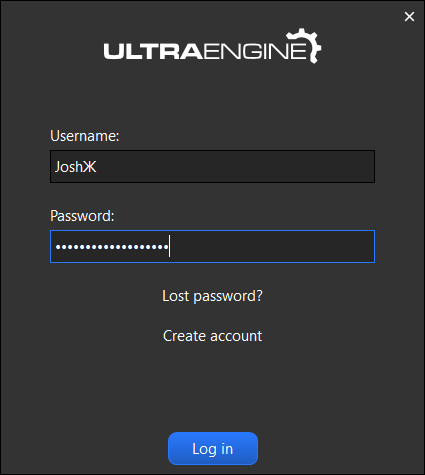Screen dimensions: 425x475
Task: Focus the Password input field
Action: [212, 246]
